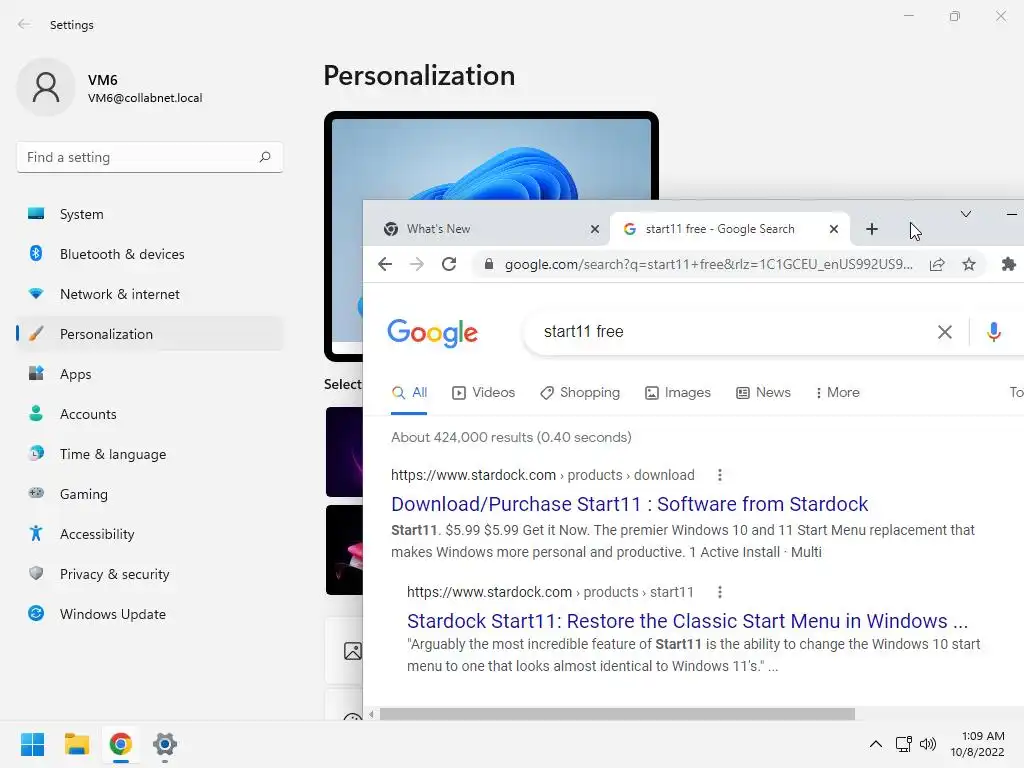
Task: Open volume tray icon
Action: pos(927,744)
